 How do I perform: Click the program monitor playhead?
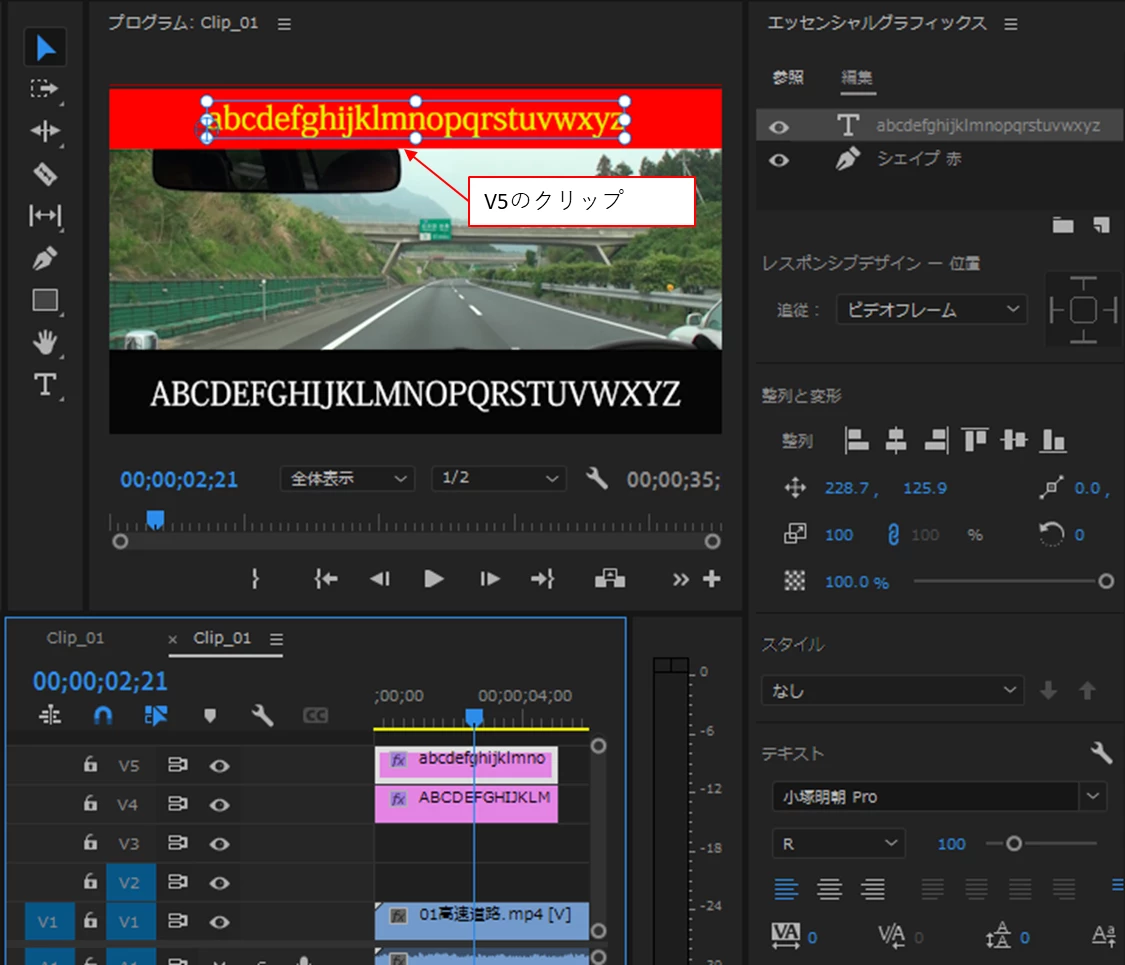155,519
